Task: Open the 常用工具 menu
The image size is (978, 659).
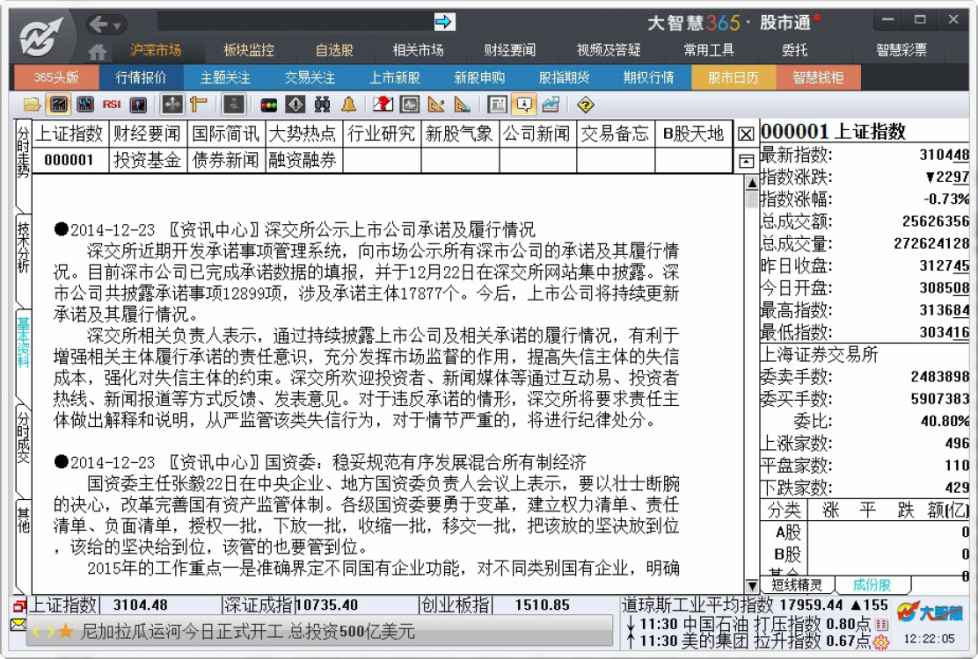Action: point(709,50)
